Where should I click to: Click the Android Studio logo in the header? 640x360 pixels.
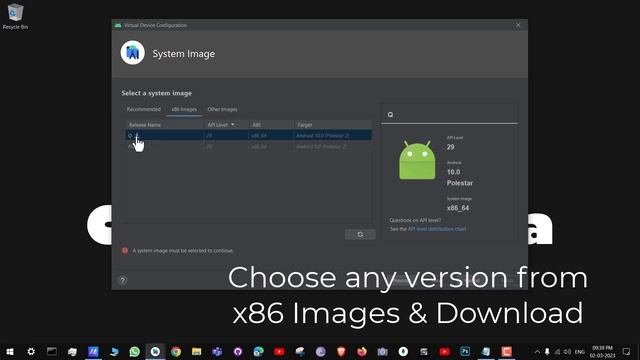(133, 53)
